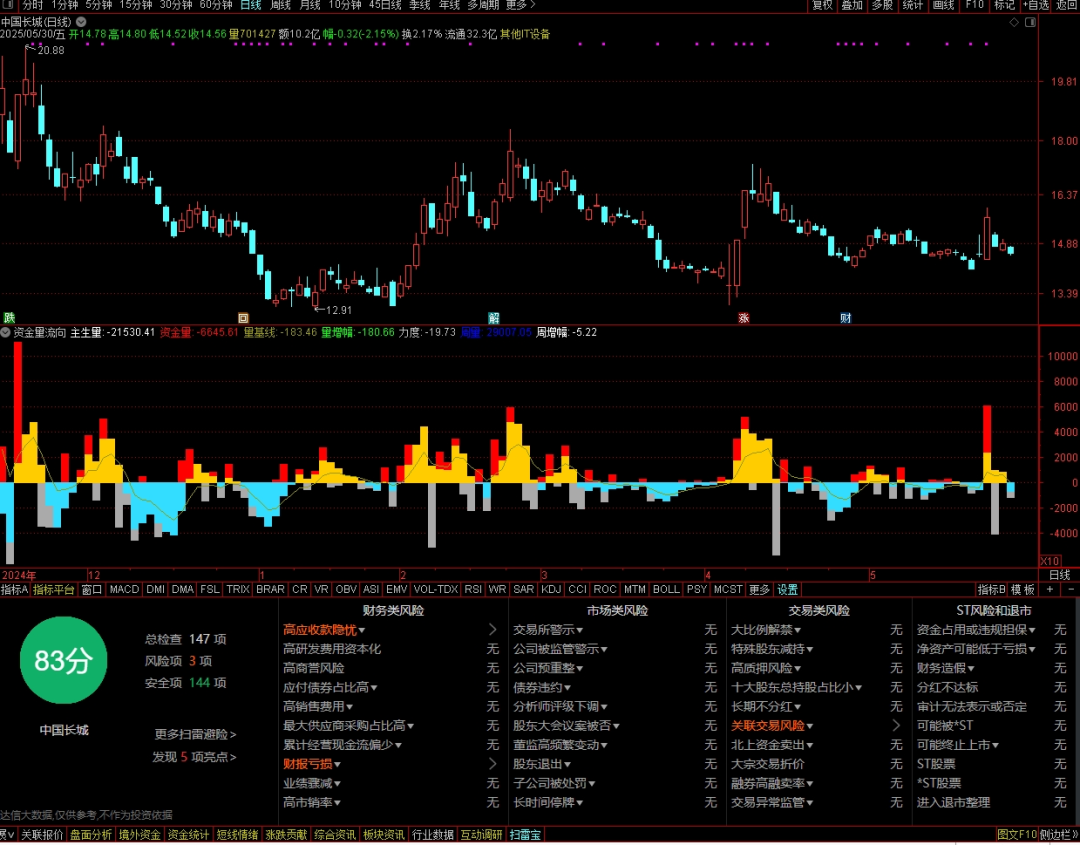Select the MACD indicator tab
Image resolution: width=1080 pixels, height=845 pixels.
(x=125, y=590)
